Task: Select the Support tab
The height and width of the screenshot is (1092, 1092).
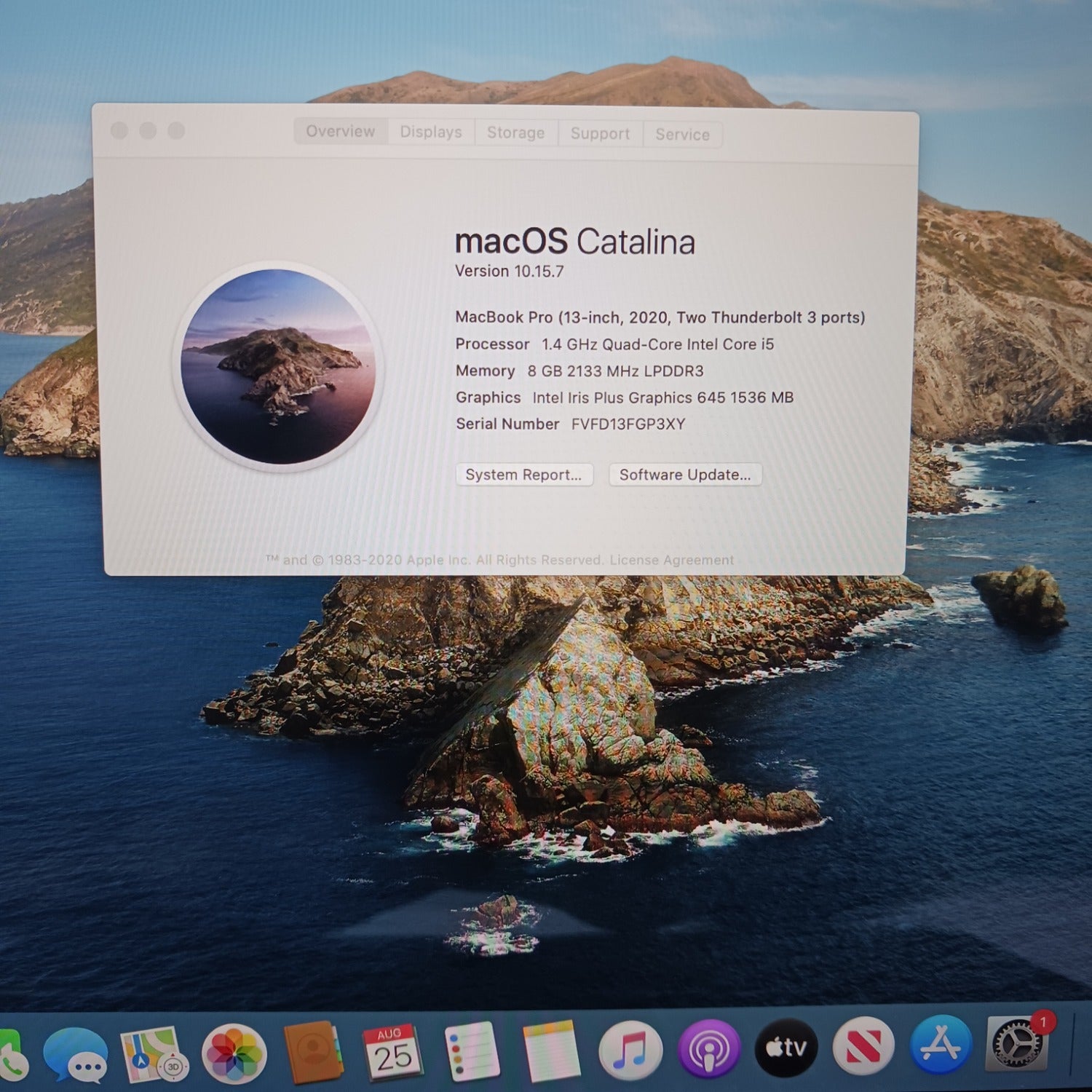Action: pyautogui.click(x=600, y=133)
